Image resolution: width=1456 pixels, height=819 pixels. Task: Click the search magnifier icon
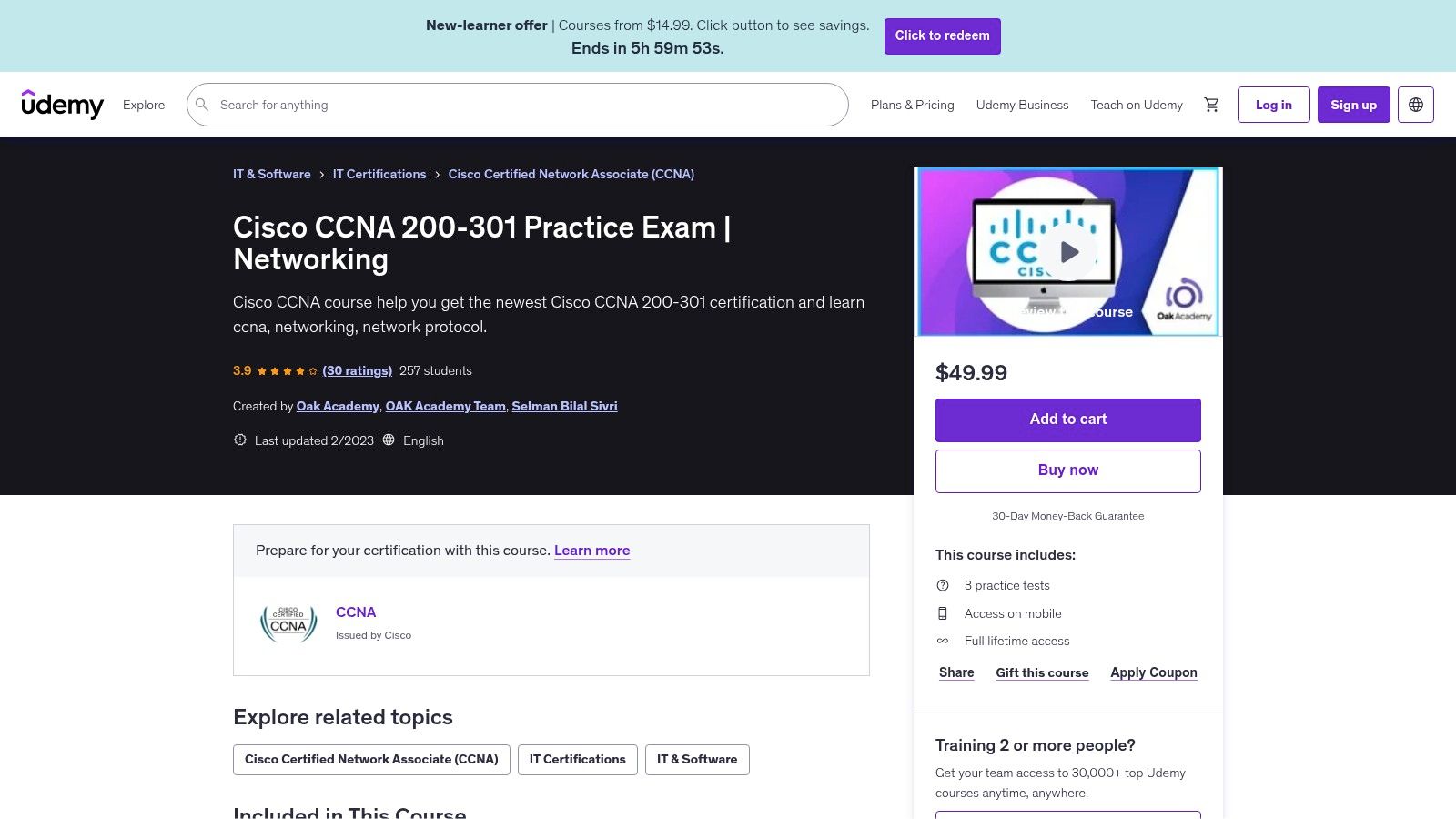pos(202,105)
